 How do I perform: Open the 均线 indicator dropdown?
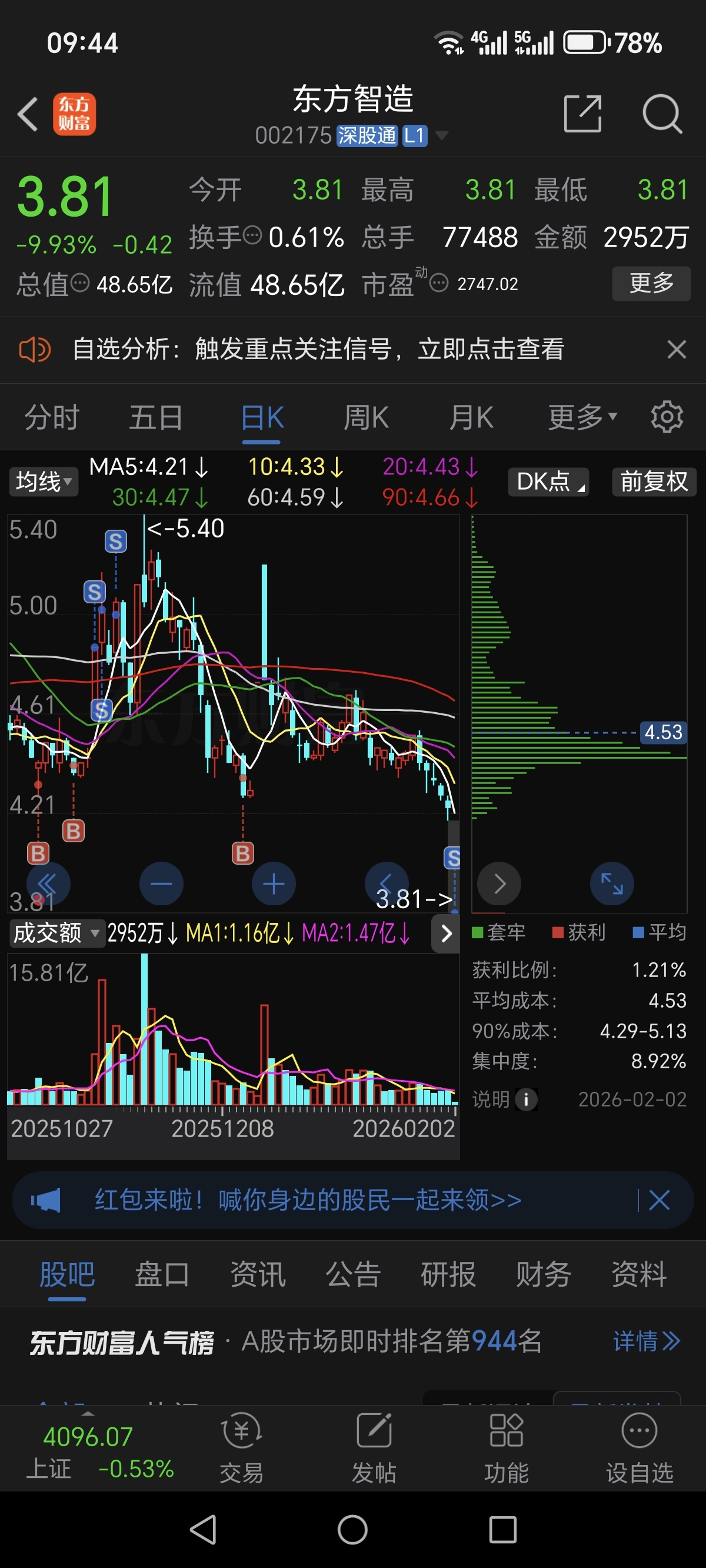point(43,481)
